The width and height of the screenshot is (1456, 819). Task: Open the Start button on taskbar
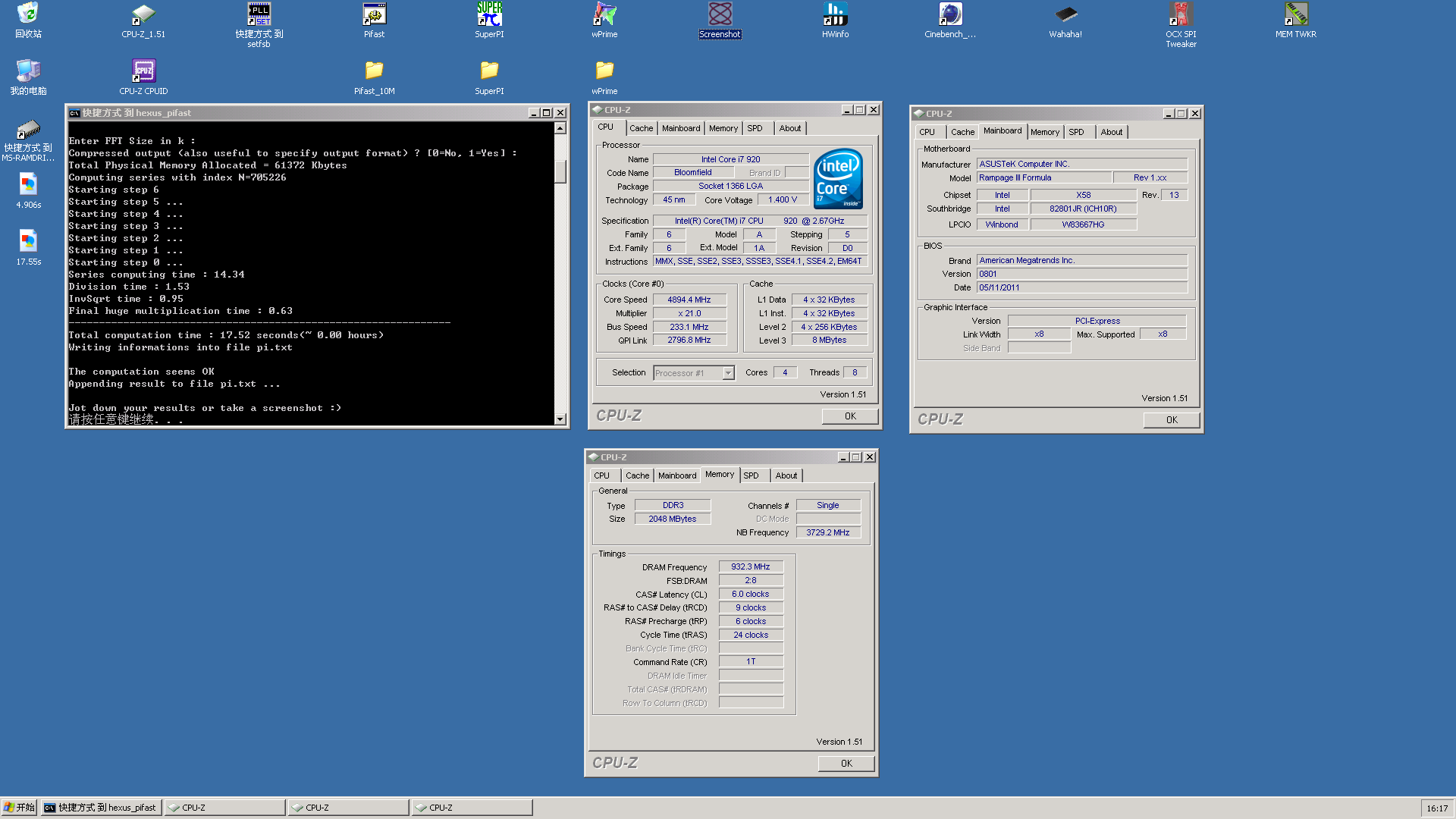tap(19, 808)
